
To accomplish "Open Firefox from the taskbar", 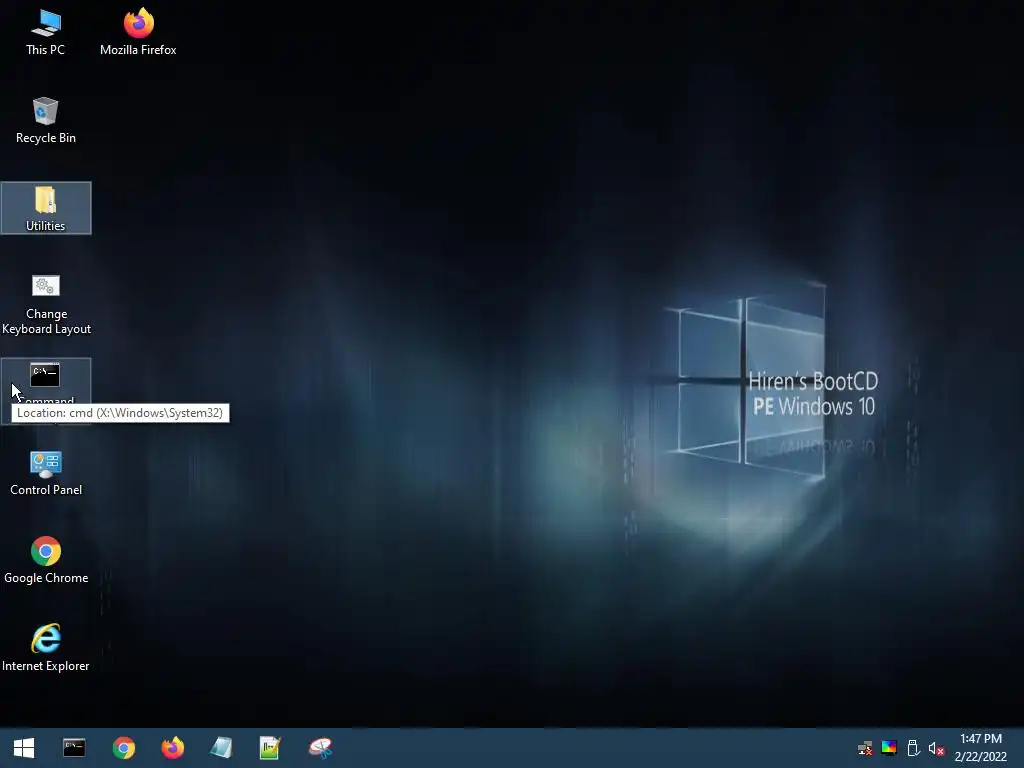I will pyautogui.click(x=172, y=748).
